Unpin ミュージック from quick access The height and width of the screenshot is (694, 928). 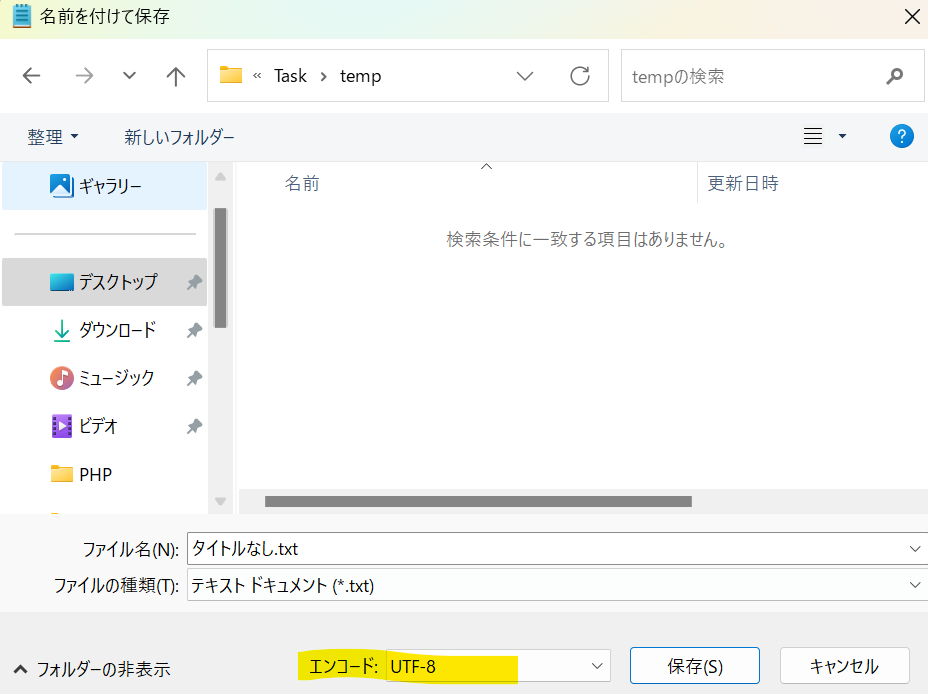193,377
